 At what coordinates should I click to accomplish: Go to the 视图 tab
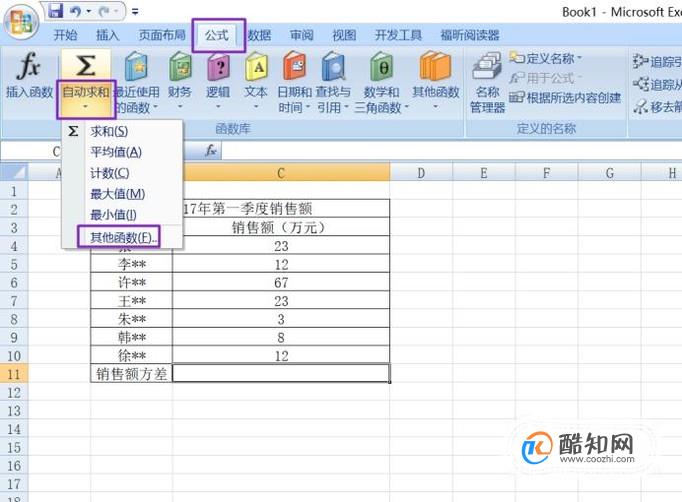[344, 35]
